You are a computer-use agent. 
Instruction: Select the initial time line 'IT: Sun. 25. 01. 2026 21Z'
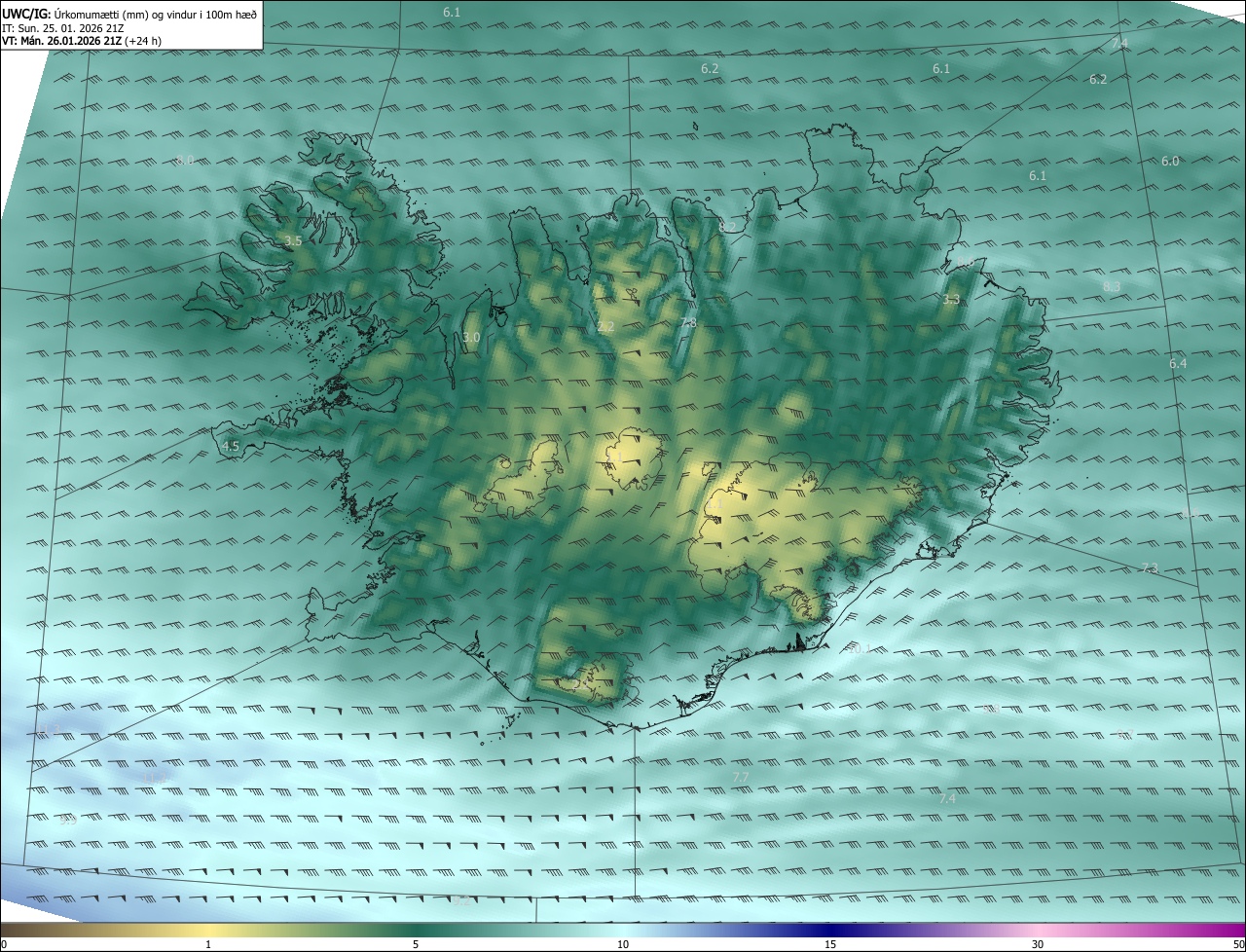tap(63, 27)
